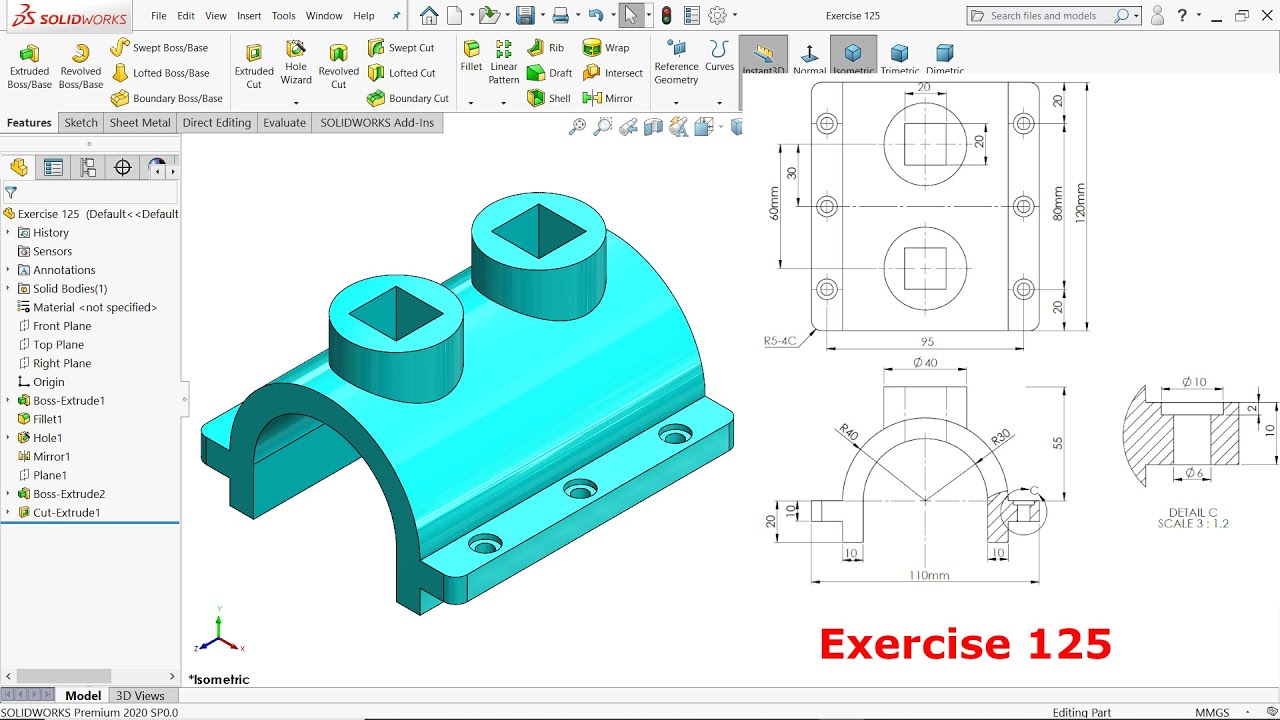Click the Rib feature tool
Screen dimensions: 1280x720
click(545, 47)
